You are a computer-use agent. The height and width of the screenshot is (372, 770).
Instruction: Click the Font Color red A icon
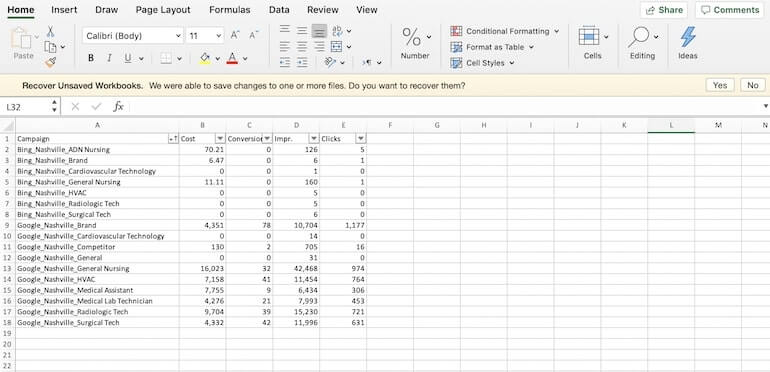pyautogui.click(x=232, y=58)
